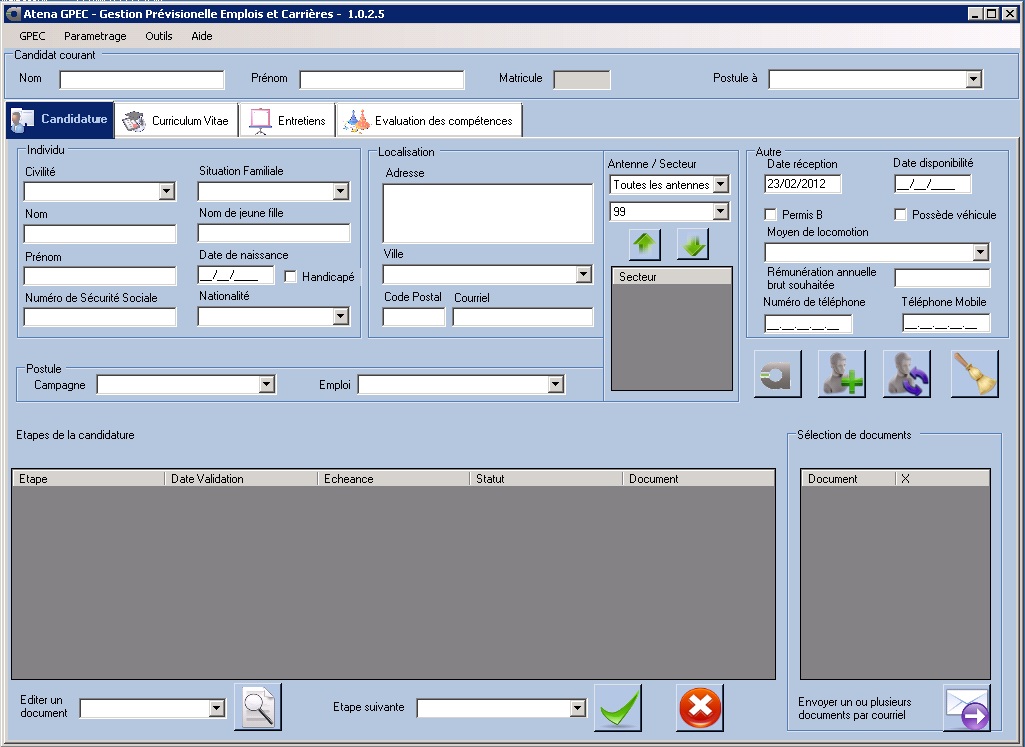This screenshot has width=1025, height=747.
Task: Expand the sector dropdown showing 99
Action: click(720, 211)
